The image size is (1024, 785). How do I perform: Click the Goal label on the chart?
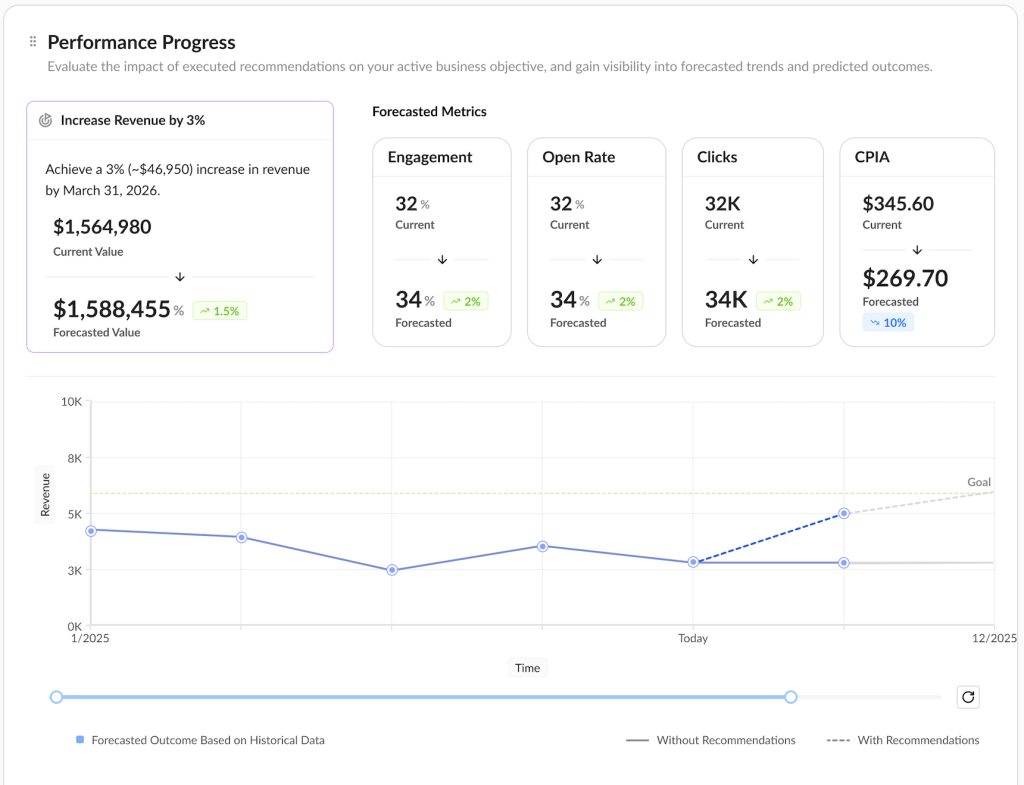(978, 482)
